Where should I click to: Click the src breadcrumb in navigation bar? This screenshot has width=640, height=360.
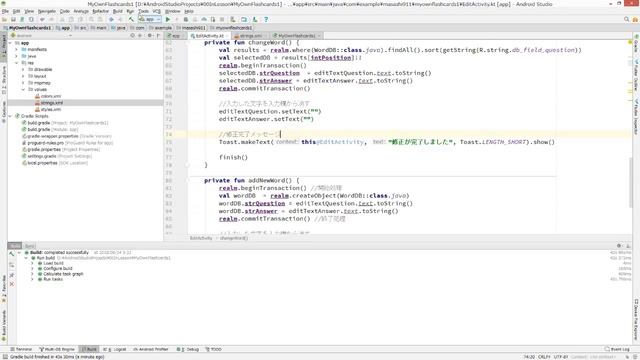(x=81, y=28)
